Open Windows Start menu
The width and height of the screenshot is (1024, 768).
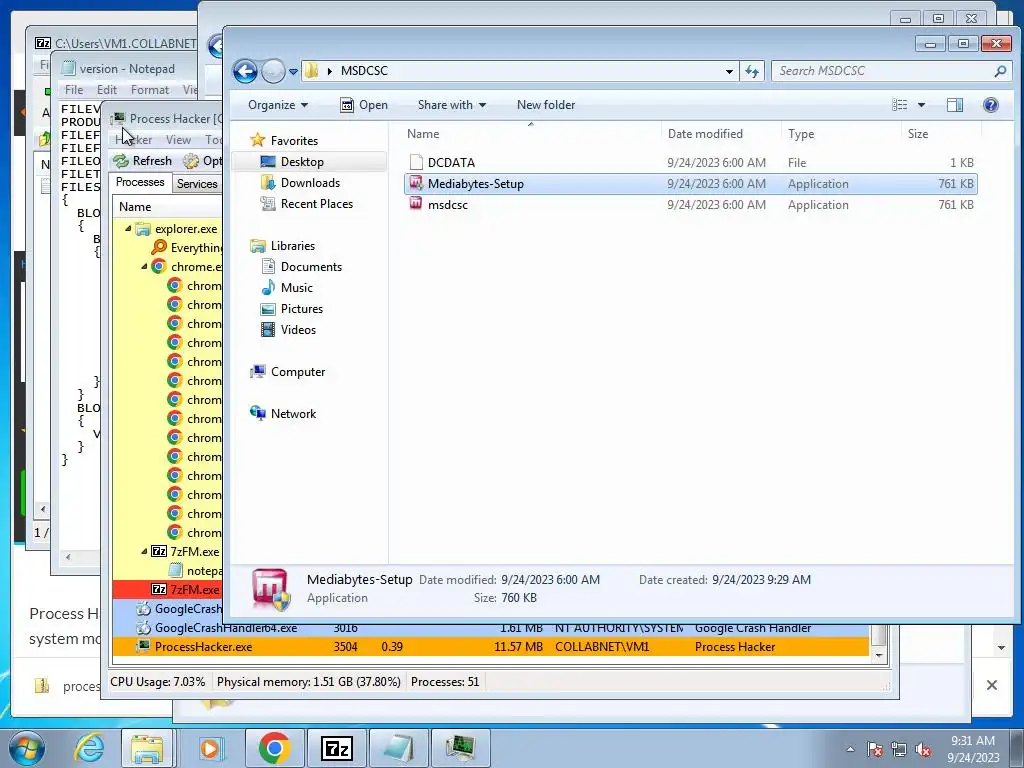(26, 748)
